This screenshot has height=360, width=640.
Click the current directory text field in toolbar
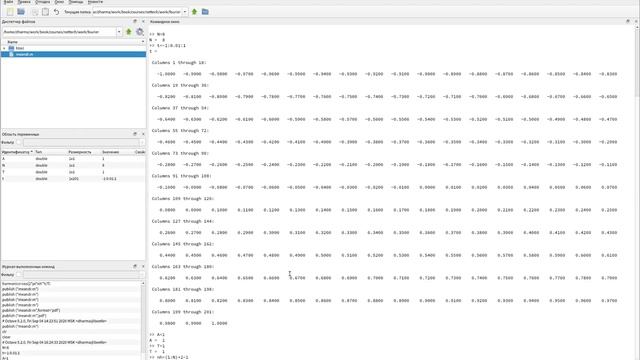pyautogui.click(x=137, y=12)
